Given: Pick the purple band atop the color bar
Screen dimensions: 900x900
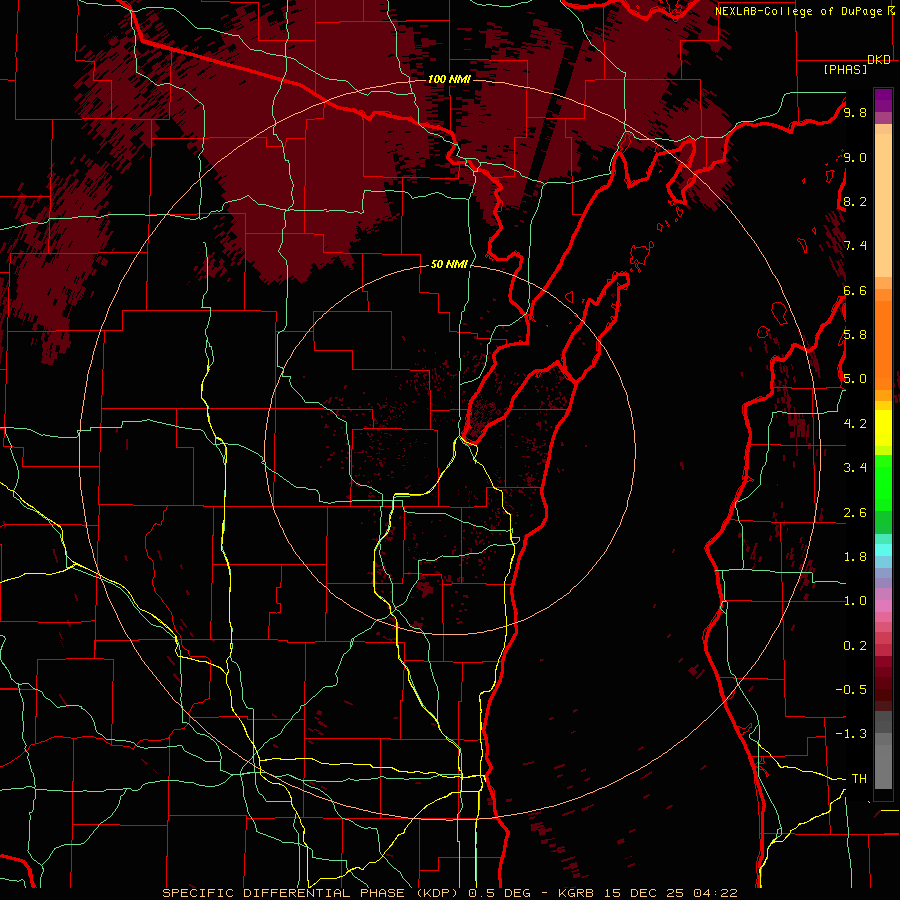Looking at the screenshot, I should [x=883, y=100].
